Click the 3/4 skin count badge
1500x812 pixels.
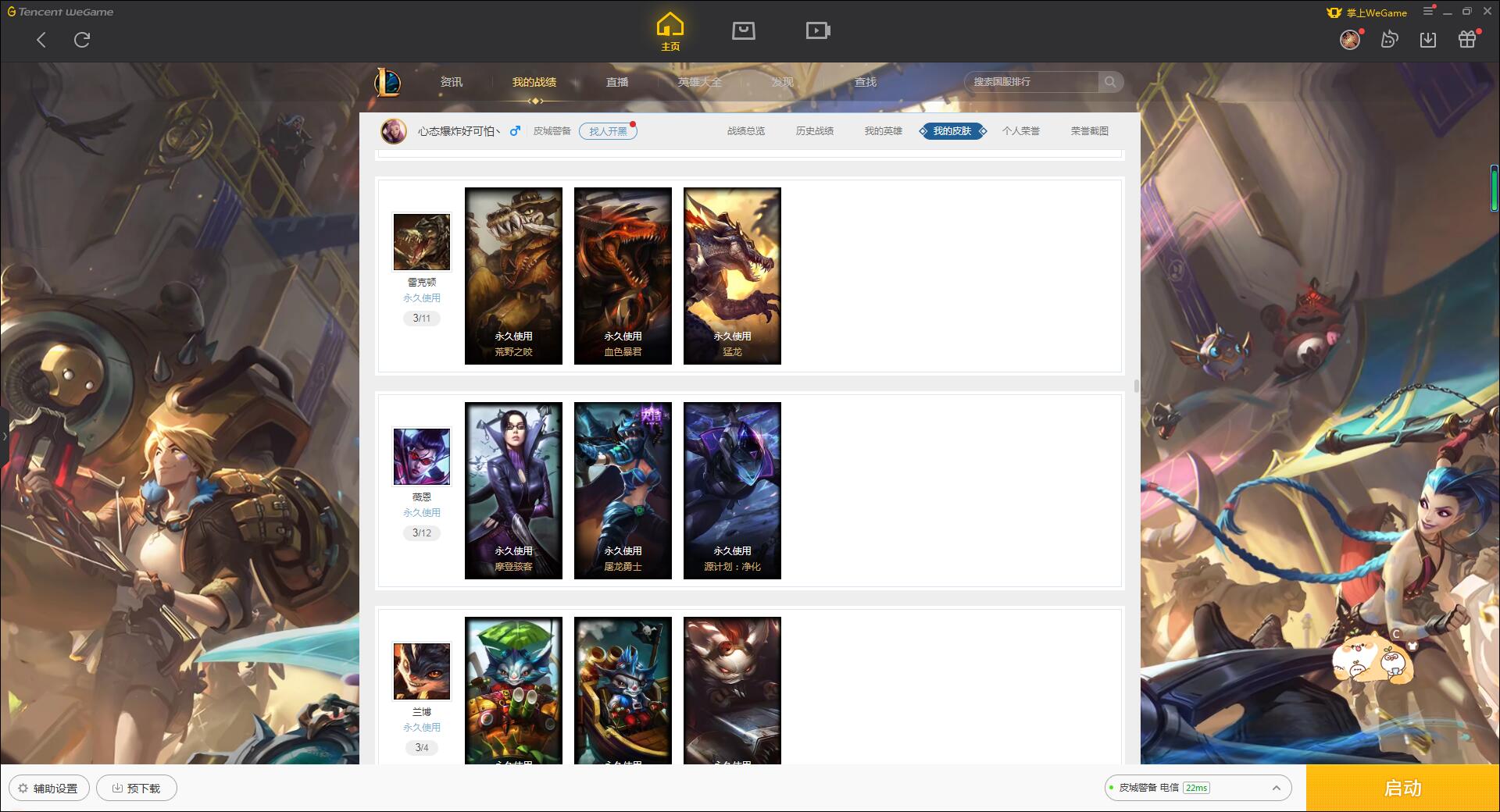click(422, 748)
